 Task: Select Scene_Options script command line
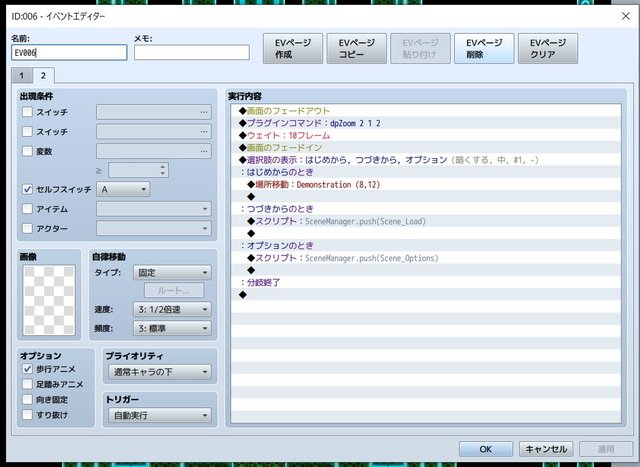426,258
